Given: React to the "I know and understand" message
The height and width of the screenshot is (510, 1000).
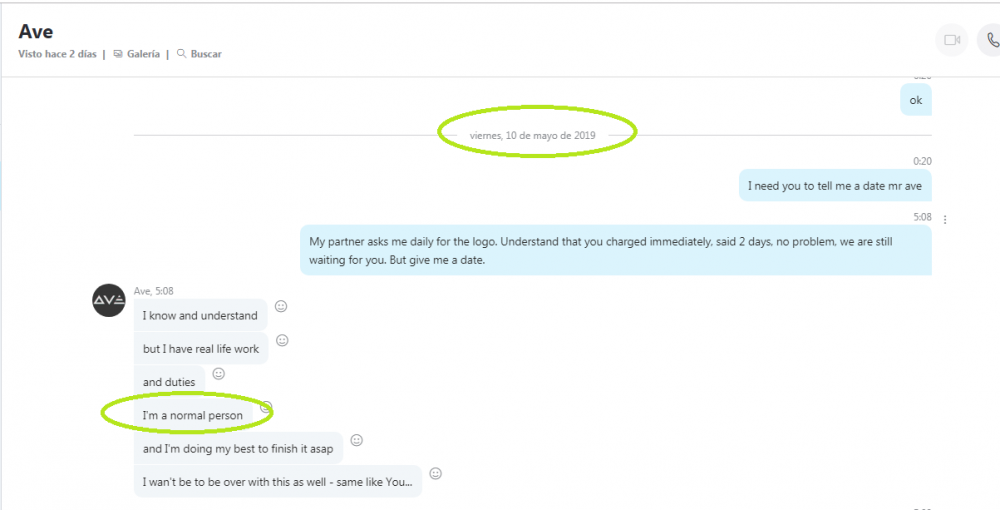Looking at the screenshot, I should pyautogui.click(x=281, y=306).
